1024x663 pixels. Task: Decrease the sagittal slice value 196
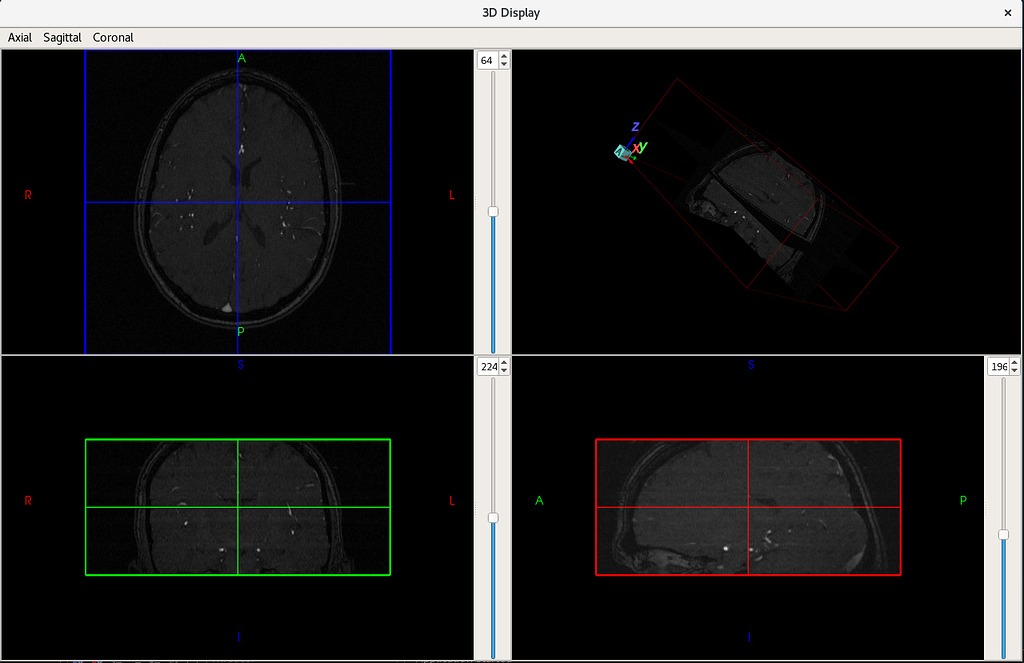pyautogui.click(x=1015, y=371)
